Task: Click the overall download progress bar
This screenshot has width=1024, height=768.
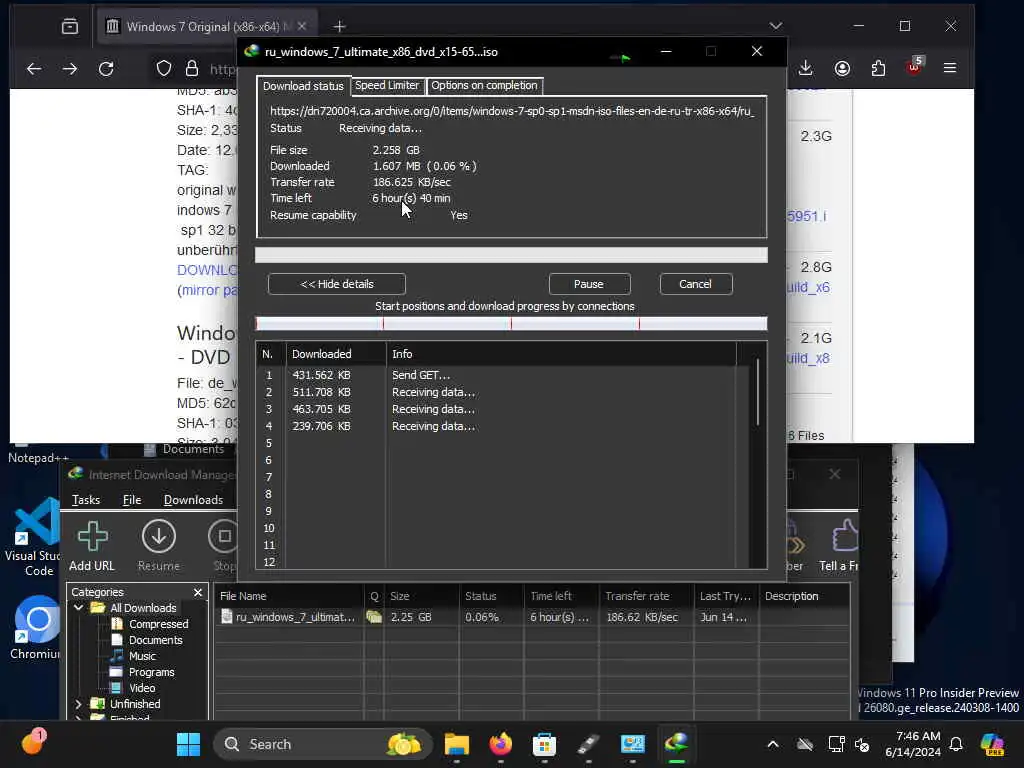Action: (x=511, y=255)
